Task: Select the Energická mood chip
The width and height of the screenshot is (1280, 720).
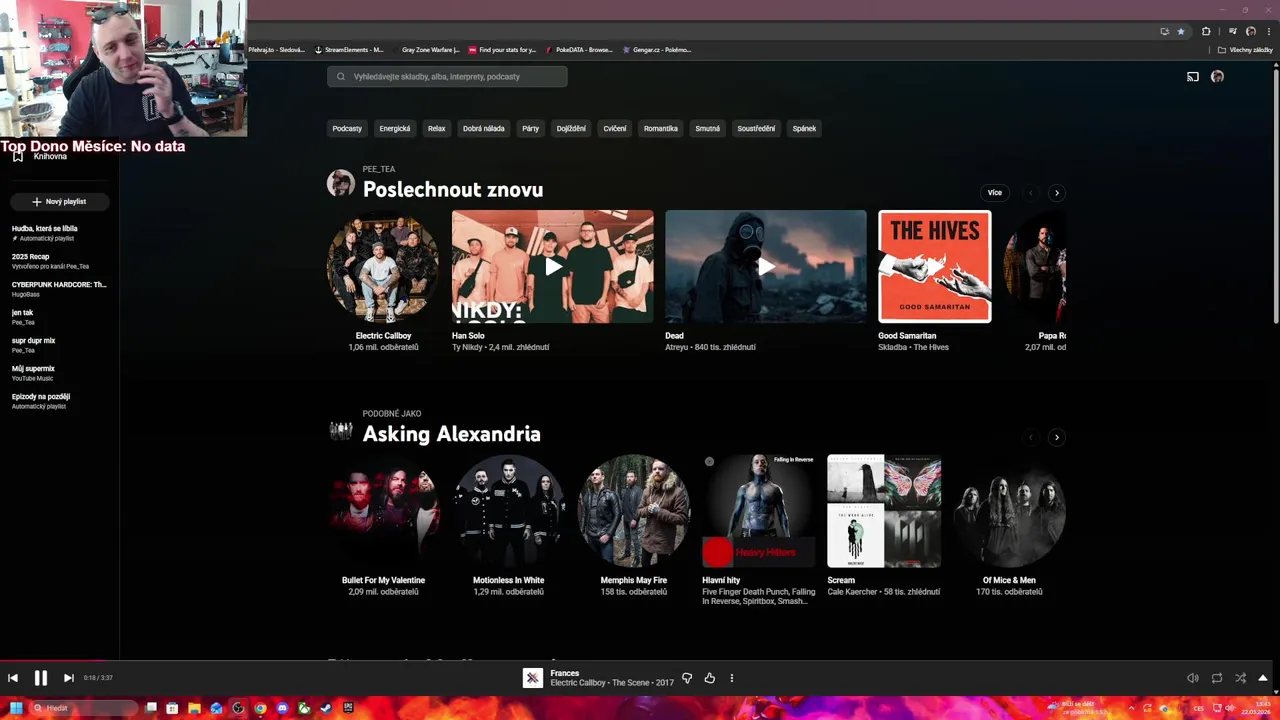Action: [395, 128]
